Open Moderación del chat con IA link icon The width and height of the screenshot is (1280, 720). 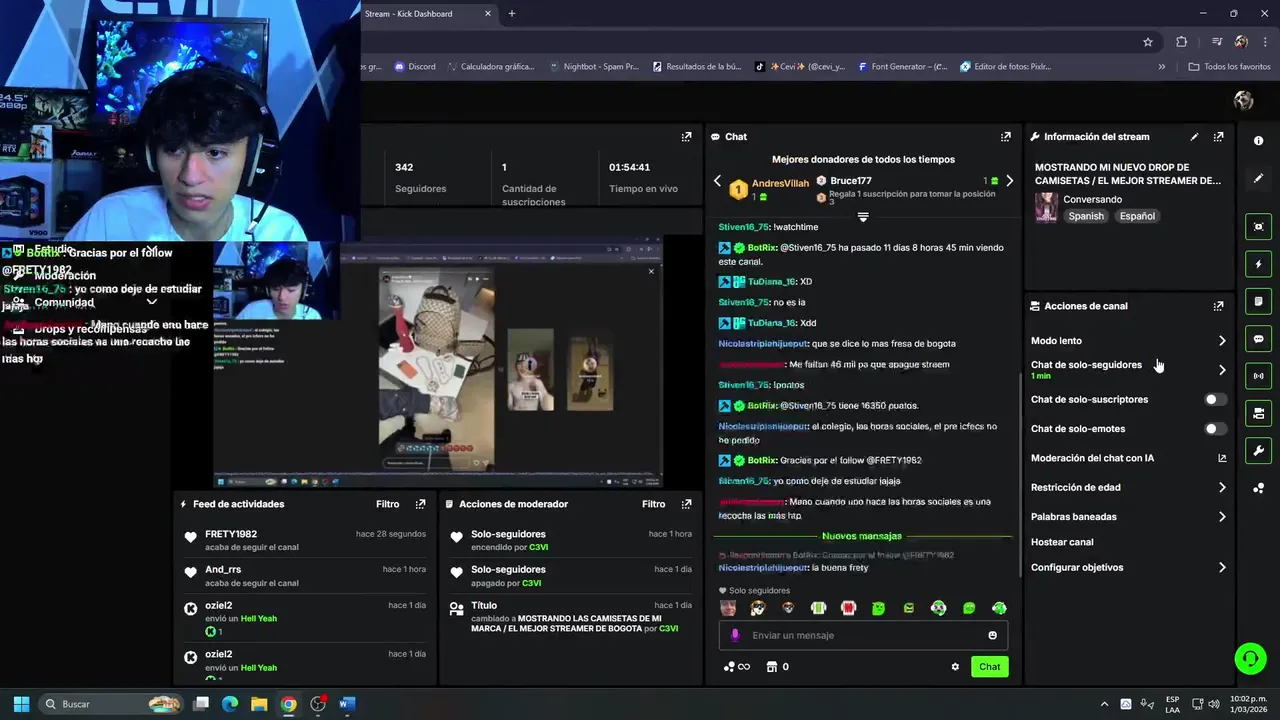(x=1222, y=458)
